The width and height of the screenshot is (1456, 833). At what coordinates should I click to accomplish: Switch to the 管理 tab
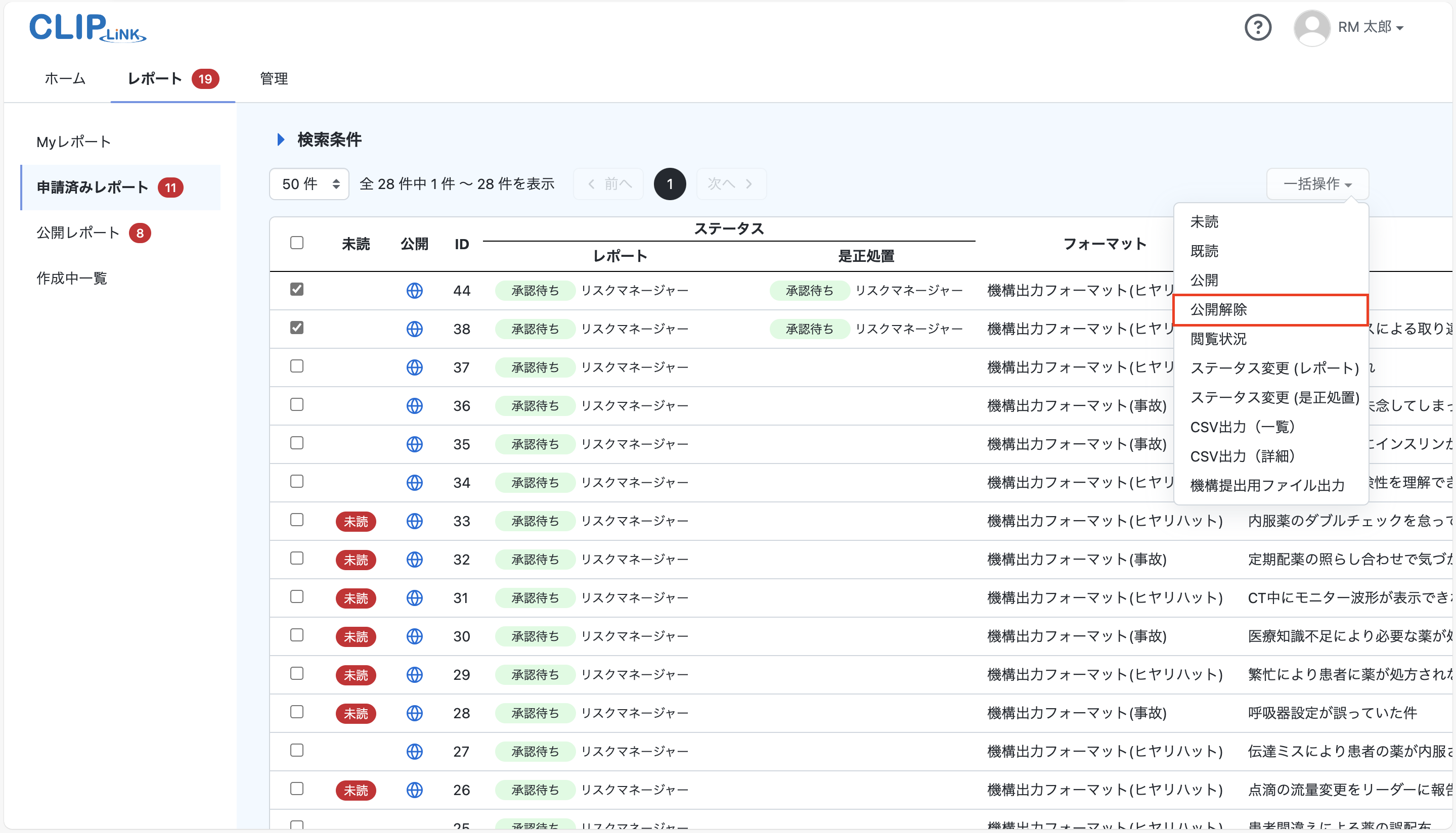(x=274, y=79)
